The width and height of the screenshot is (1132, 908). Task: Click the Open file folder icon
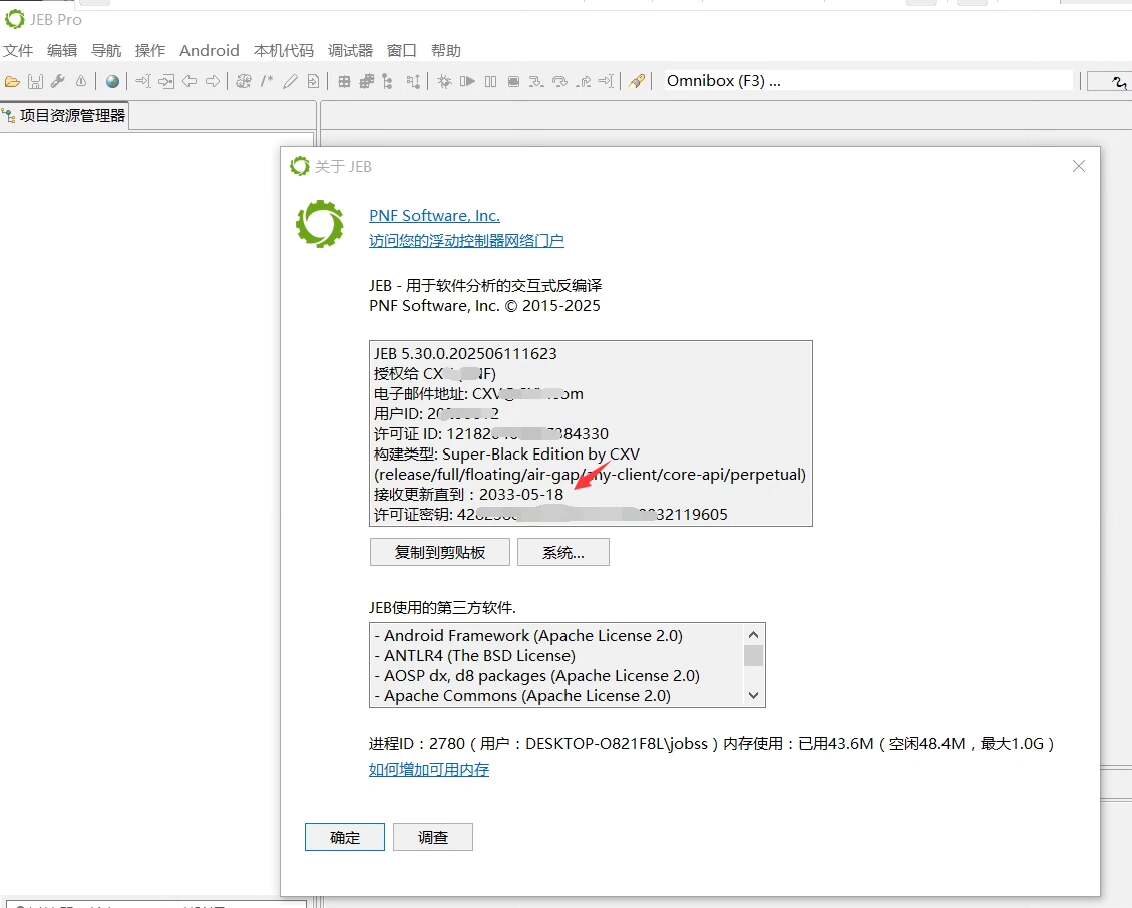12,82
